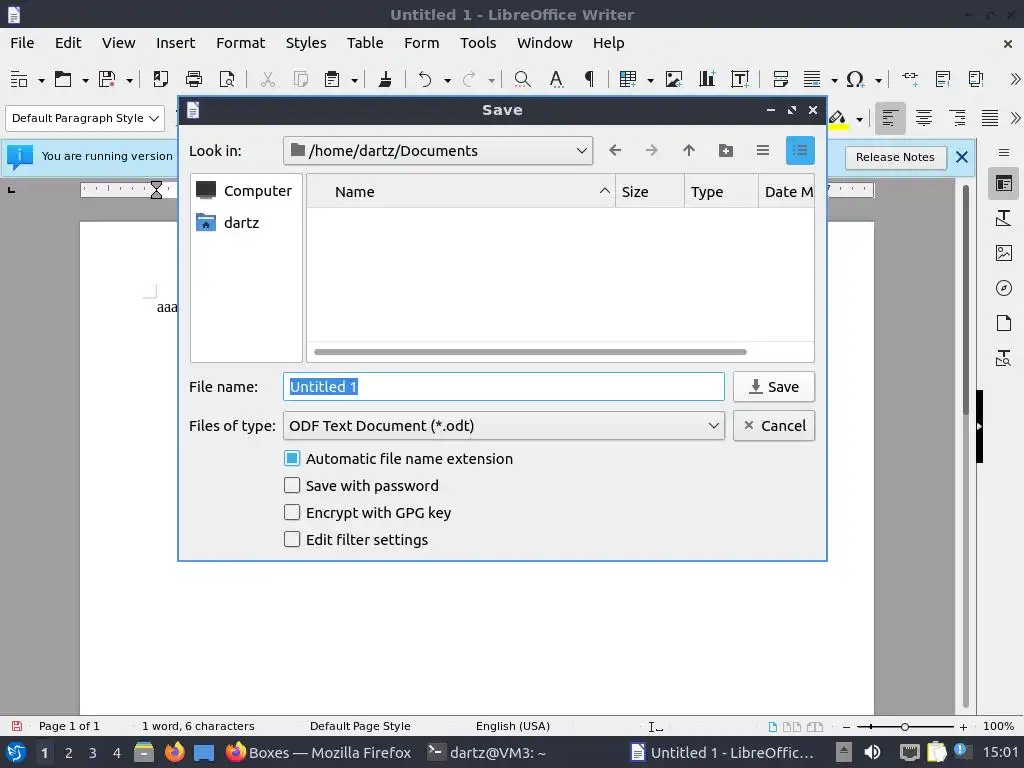Expand the Open file dropdown arrow
This screenshot has height=768, width=1024.
(85, 80)
